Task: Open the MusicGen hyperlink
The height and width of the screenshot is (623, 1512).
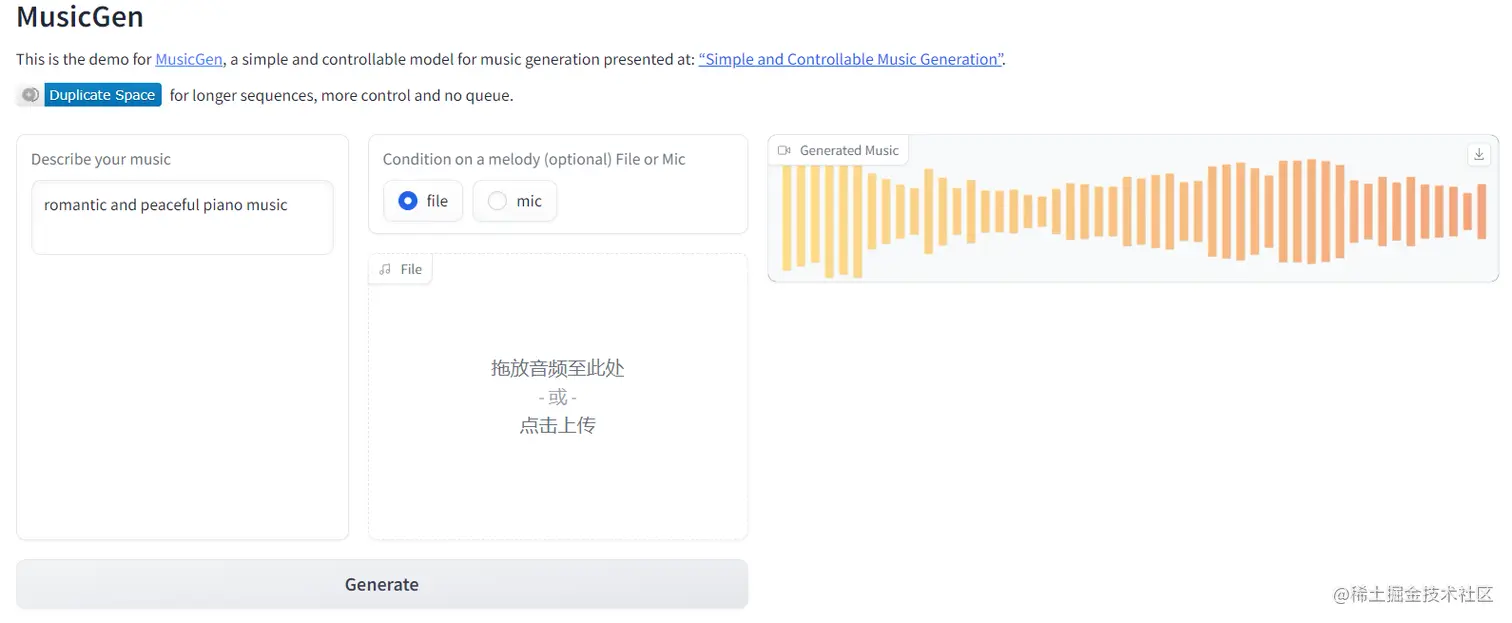Action: point(188,59)
